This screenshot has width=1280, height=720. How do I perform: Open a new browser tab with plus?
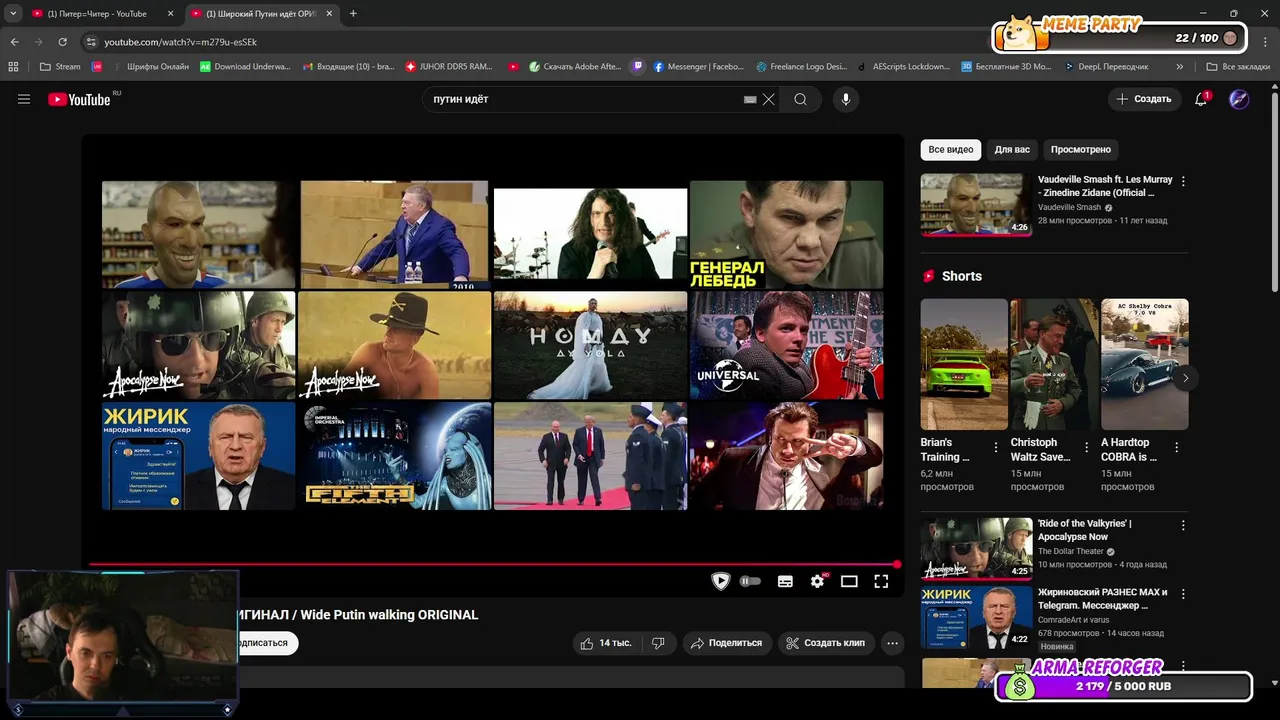(x=353, y=13)
